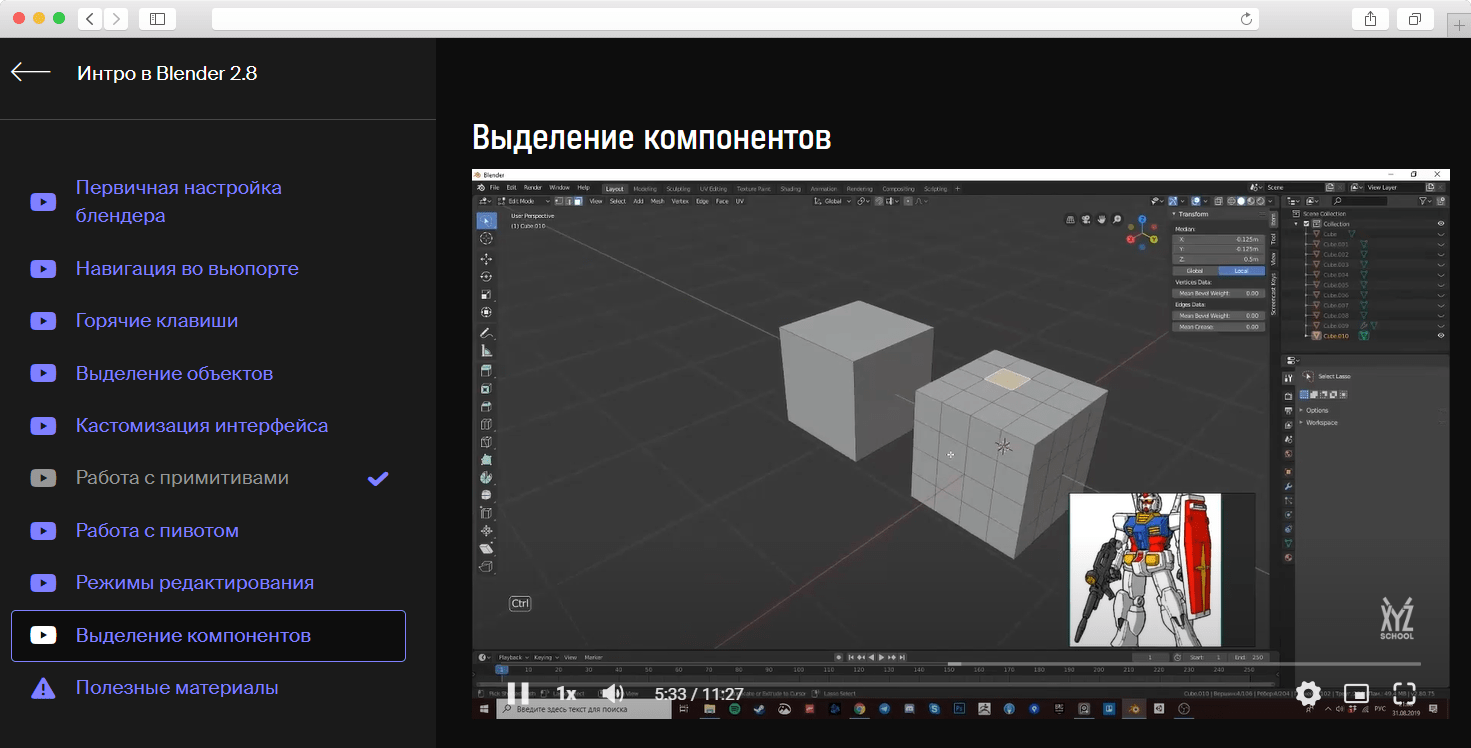Open the Keying dropdown in timeline
1471x748 pixels.
click(545, 657)
